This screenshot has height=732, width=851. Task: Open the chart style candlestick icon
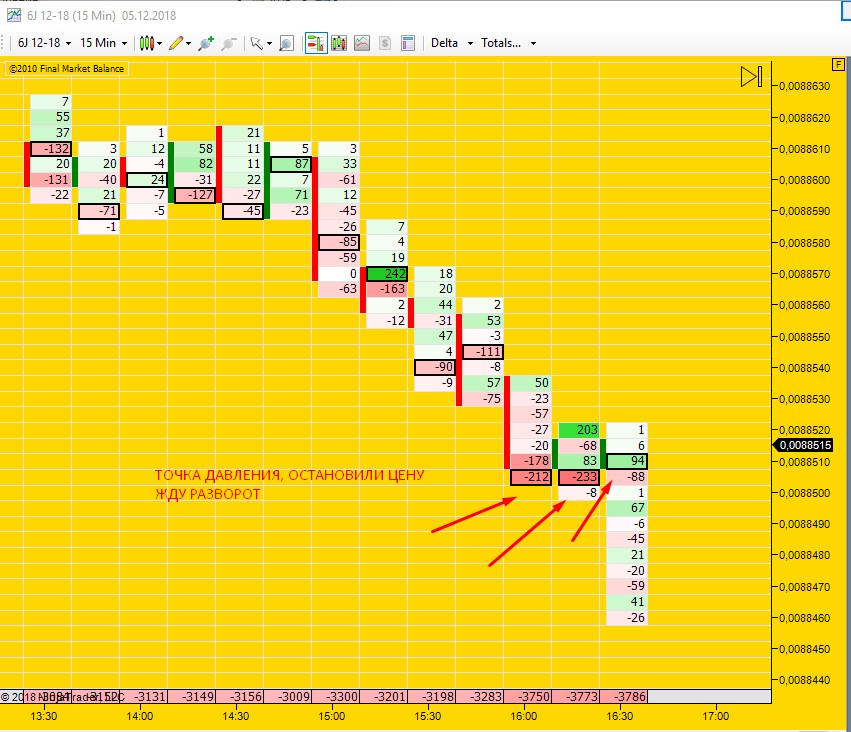point(147,43)
